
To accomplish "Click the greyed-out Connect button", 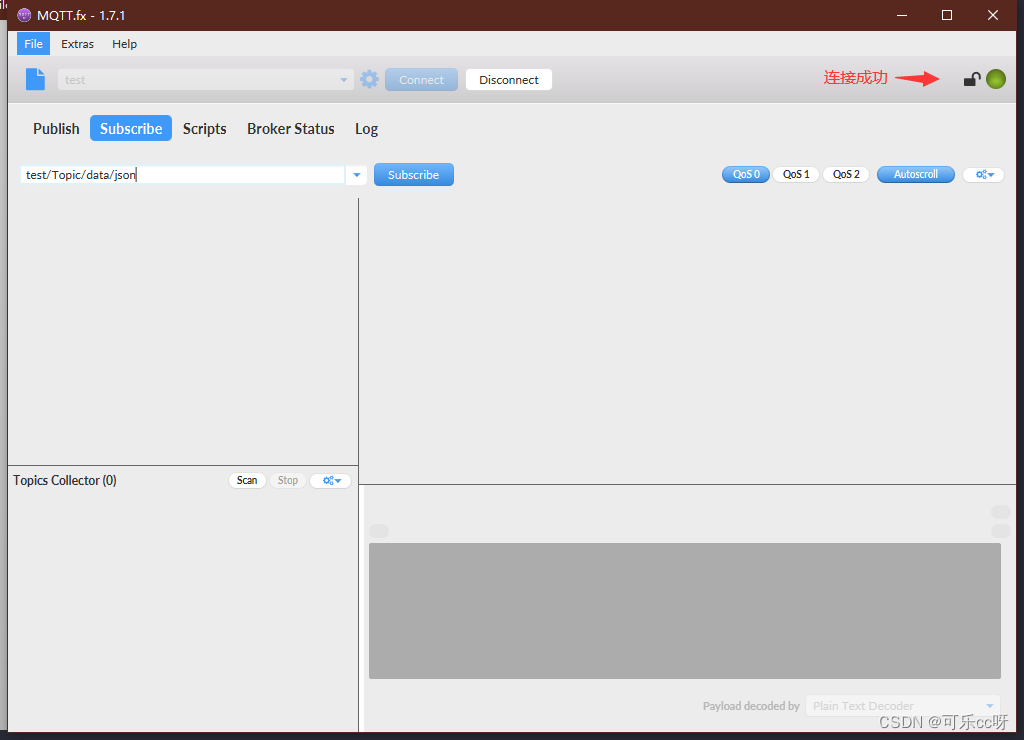I will pyautogui.click(x=421, y=80).
